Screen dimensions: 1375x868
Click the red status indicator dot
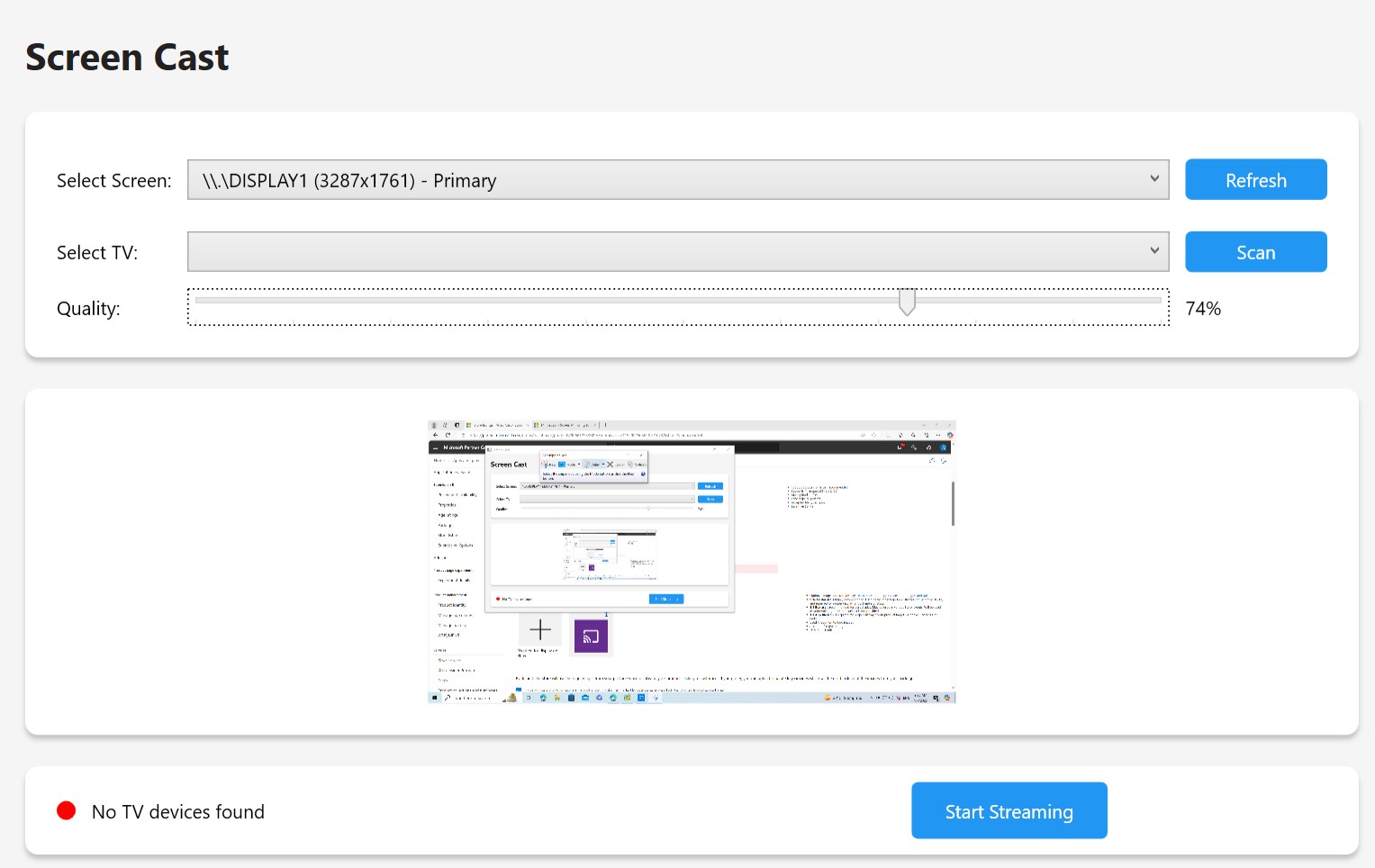point(66,811)
